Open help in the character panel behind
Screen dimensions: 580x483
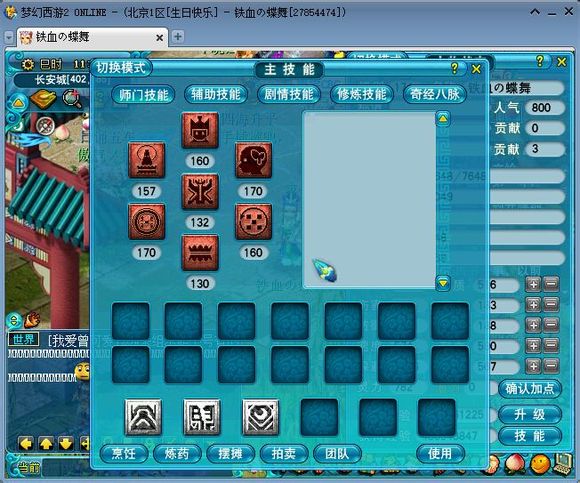pyautogui.click(x=540, y=61)
